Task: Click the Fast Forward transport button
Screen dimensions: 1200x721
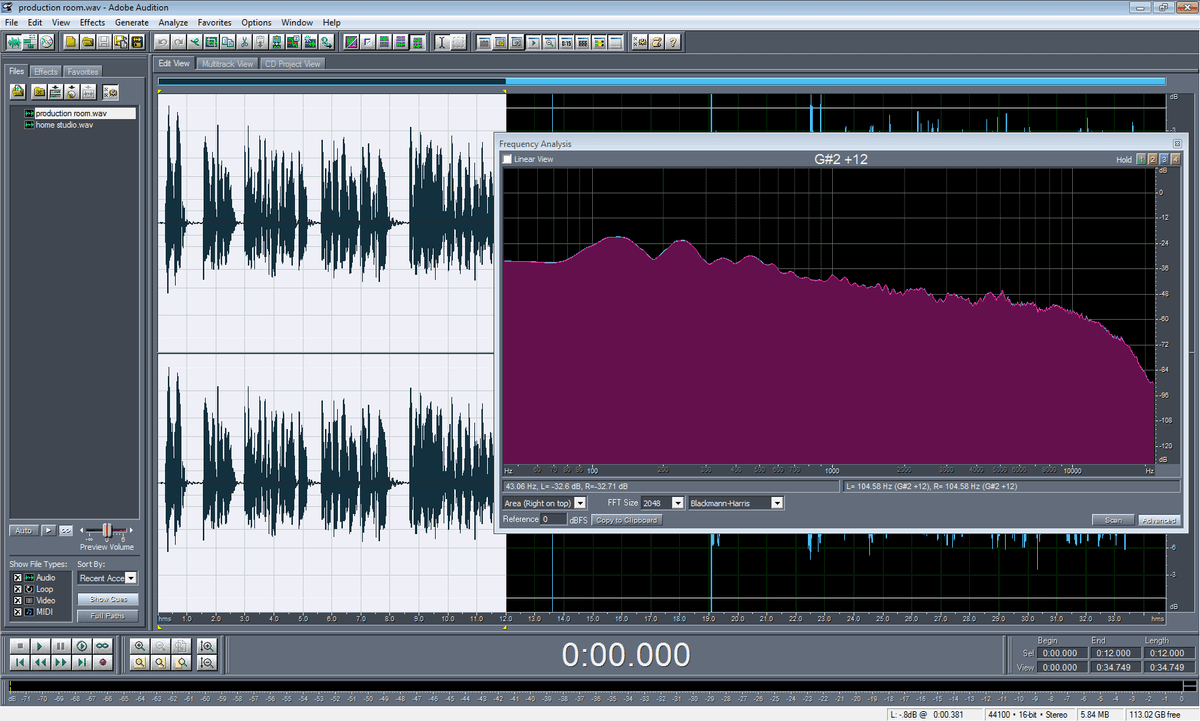Action: point(61,662)
